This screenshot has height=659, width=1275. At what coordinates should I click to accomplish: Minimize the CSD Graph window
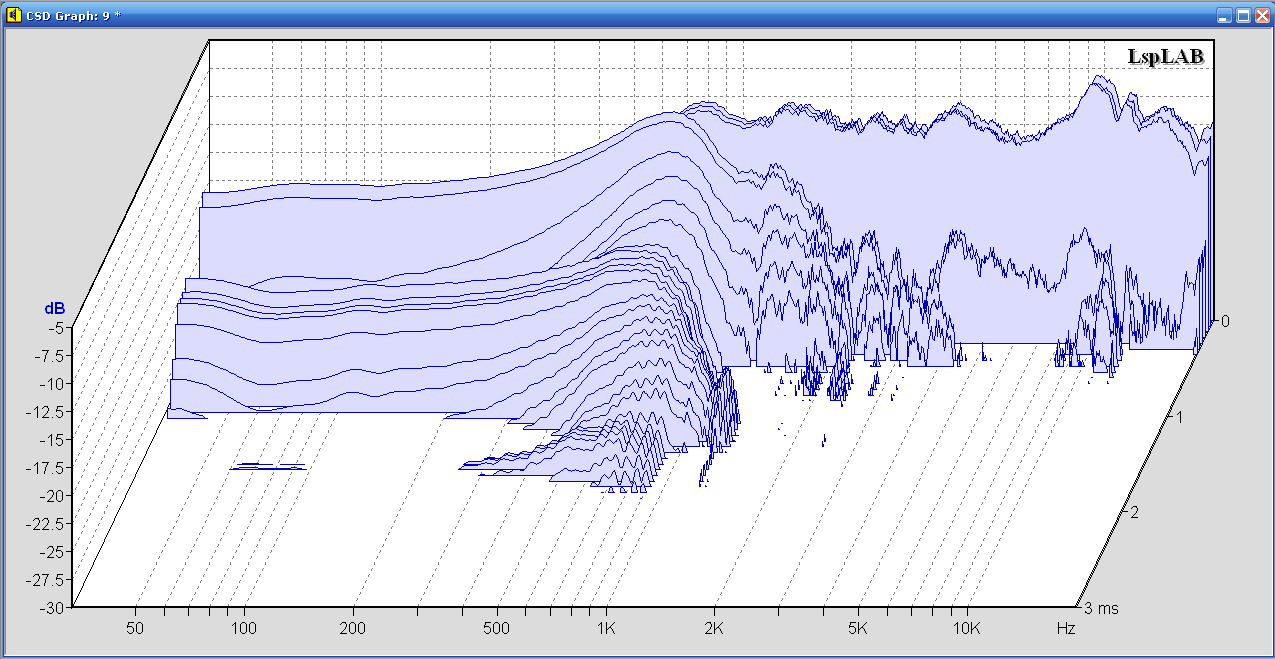1225,15
